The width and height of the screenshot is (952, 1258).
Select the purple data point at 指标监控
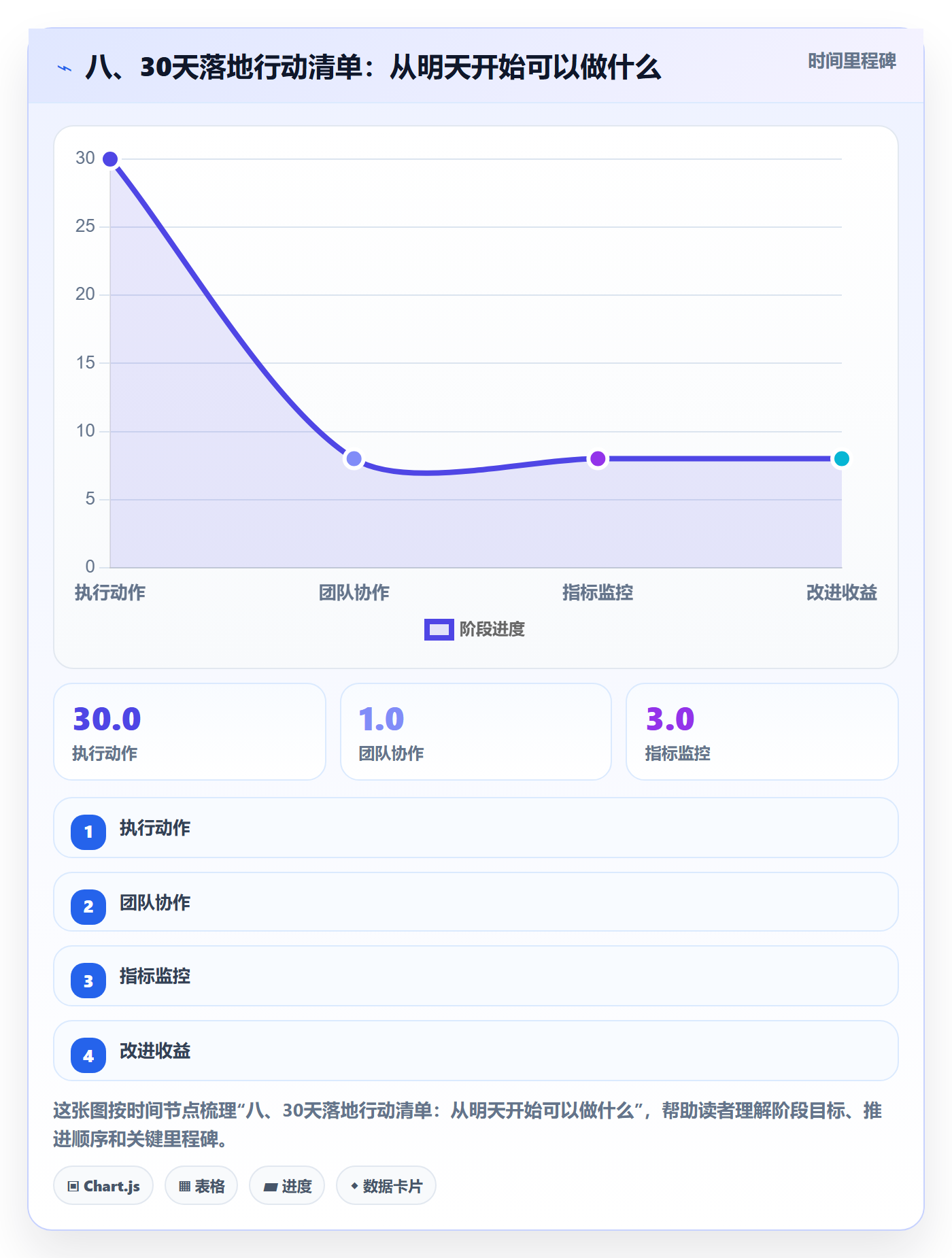pos(598,459)
